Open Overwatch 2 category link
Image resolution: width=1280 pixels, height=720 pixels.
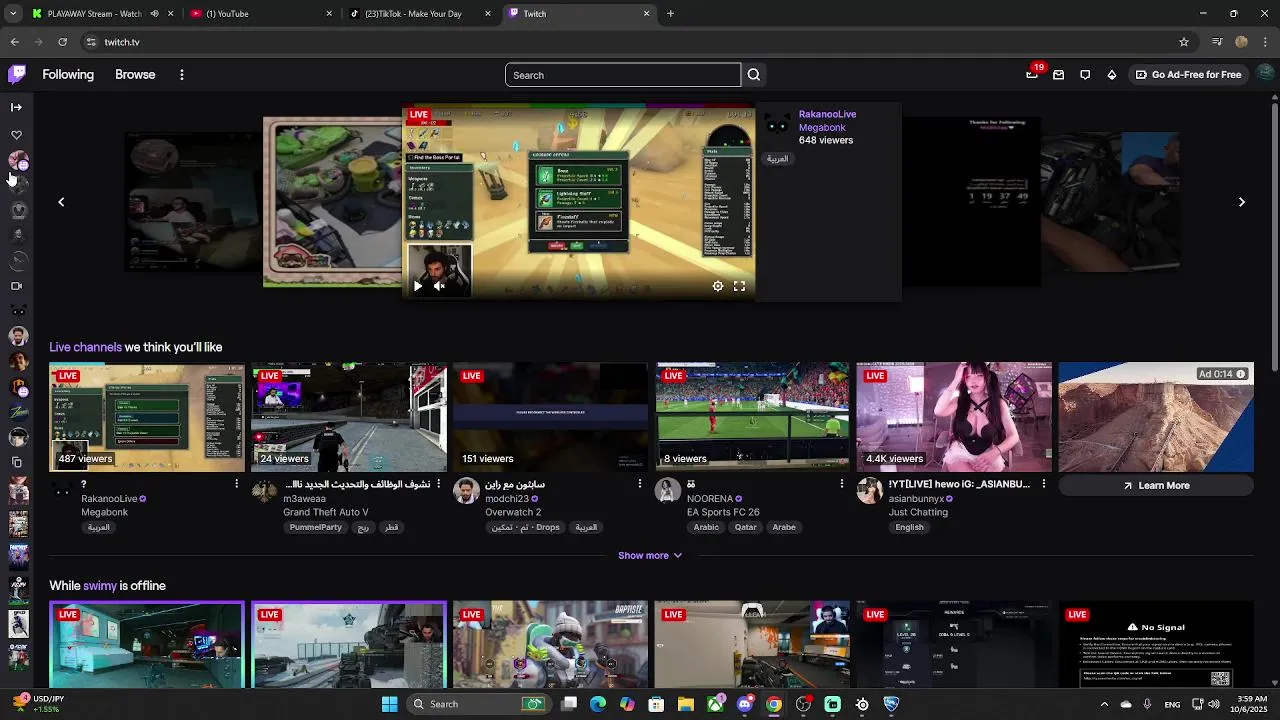(513, 512)
